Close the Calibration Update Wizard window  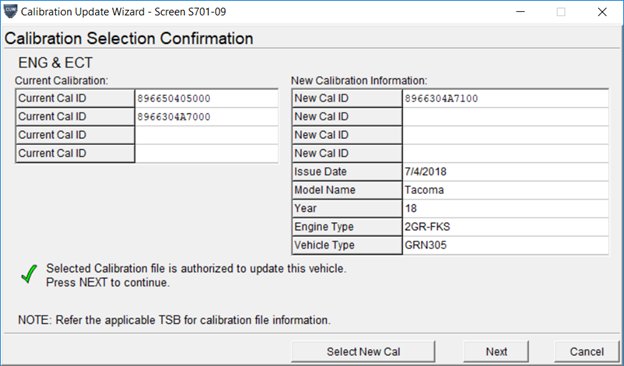point(602,12)
